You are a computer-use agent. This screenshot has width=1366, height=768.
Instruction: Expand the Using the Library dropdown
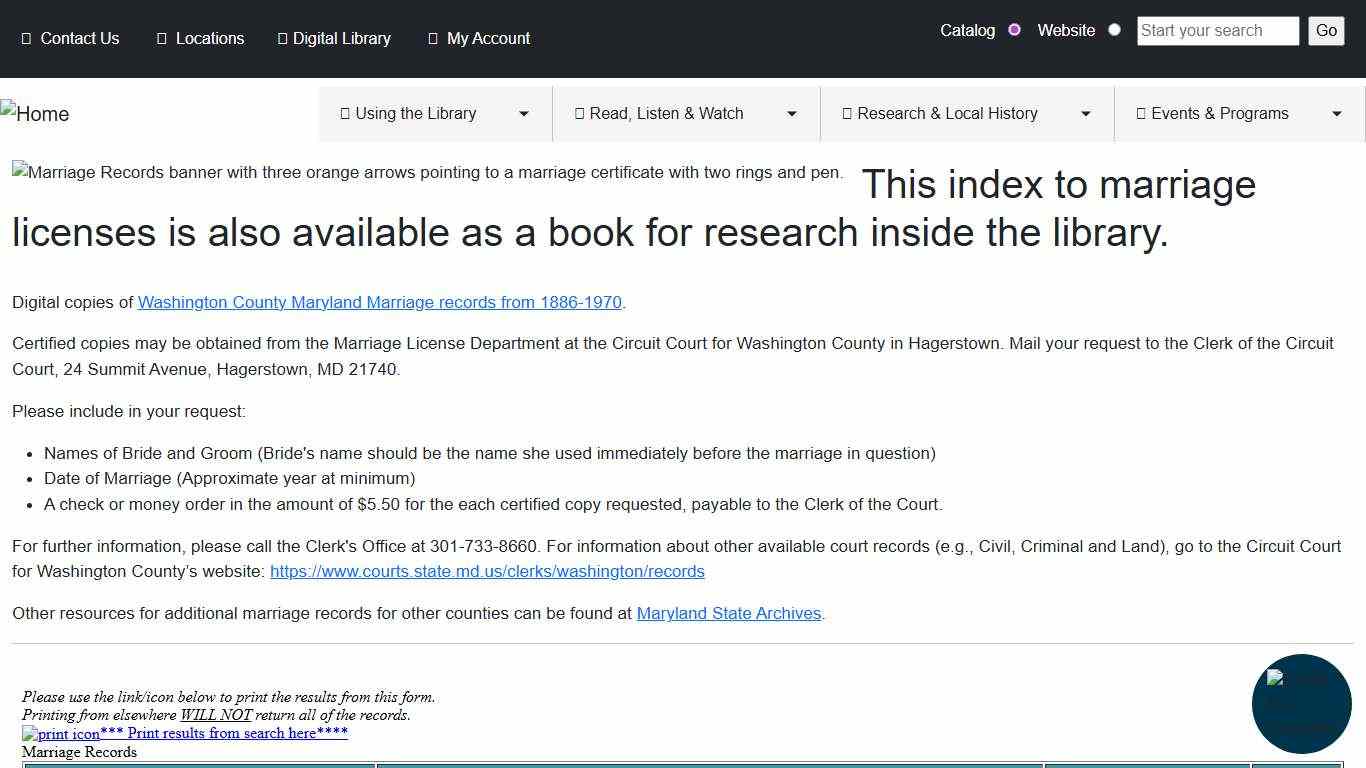tap(524, 113)
